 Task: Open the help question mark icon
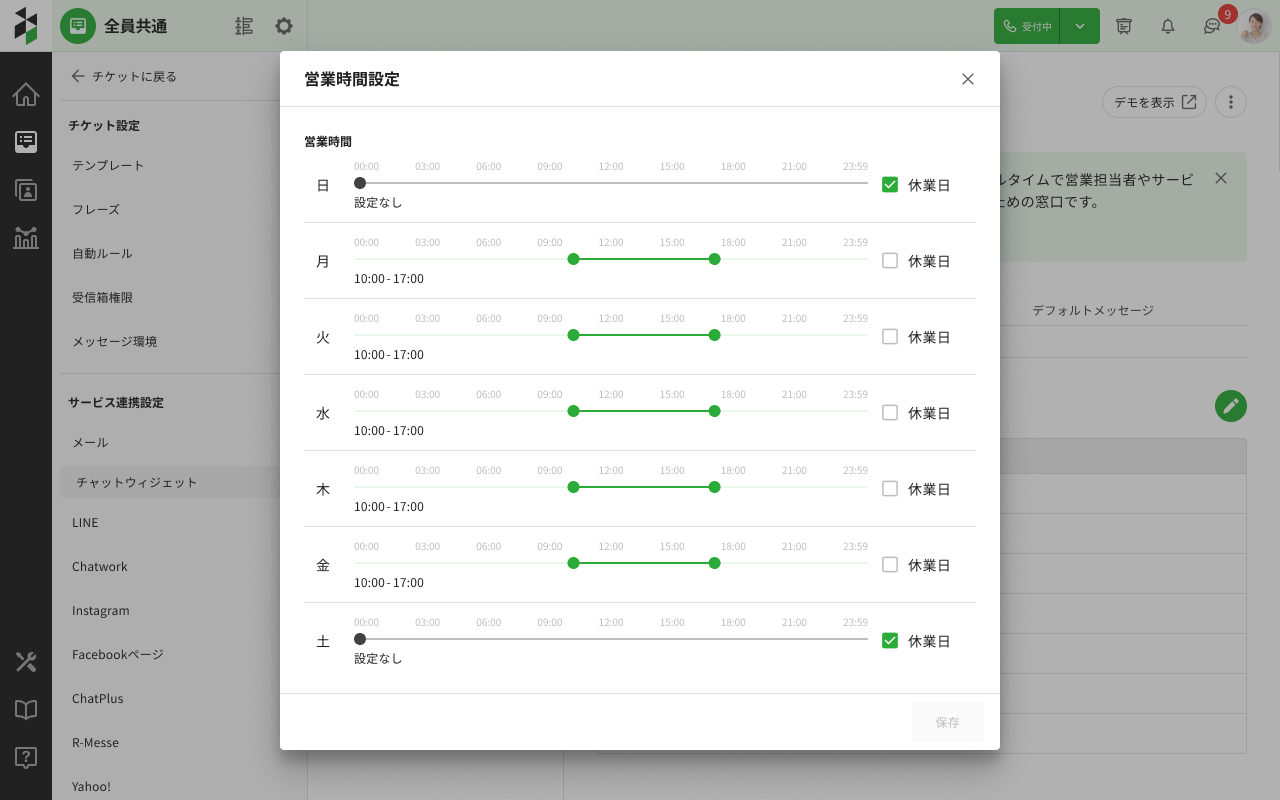[26, 758]
